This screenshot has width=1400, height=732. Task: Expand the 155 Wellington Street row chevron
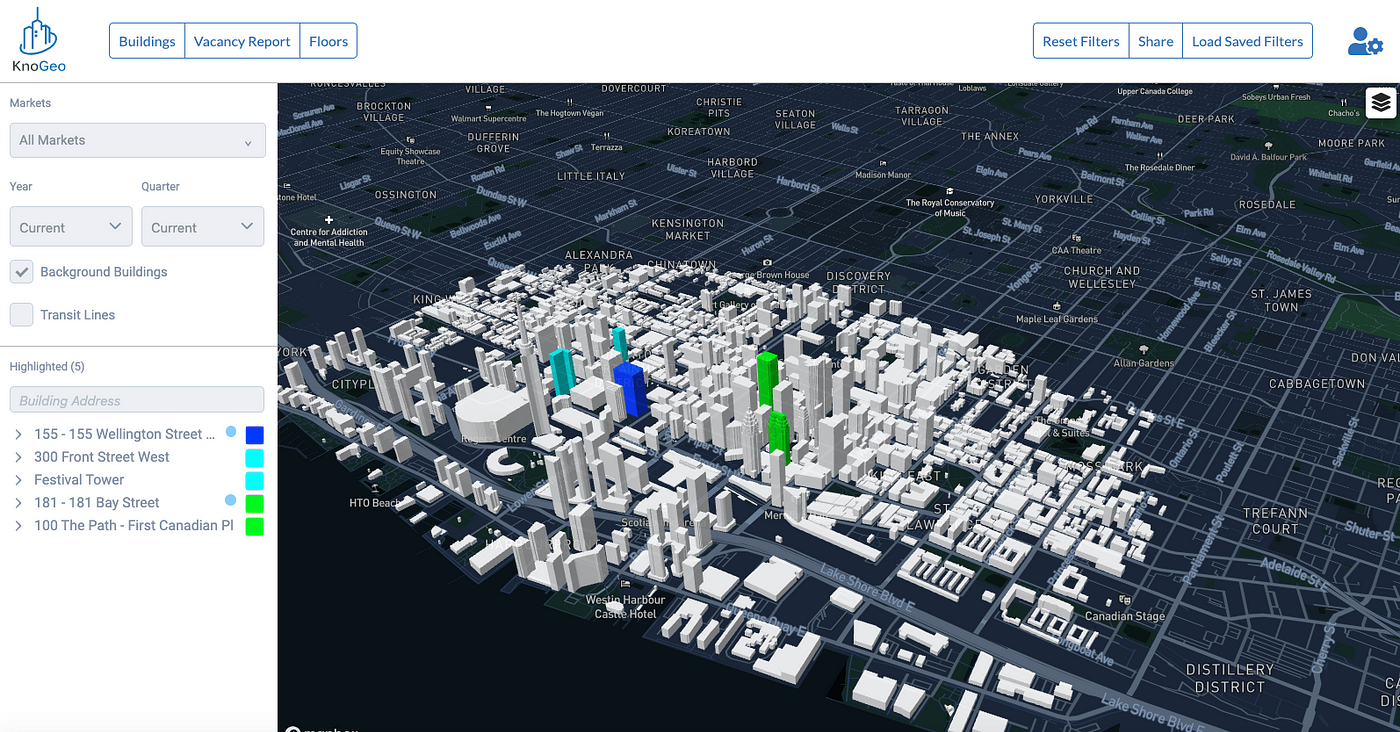18,434
